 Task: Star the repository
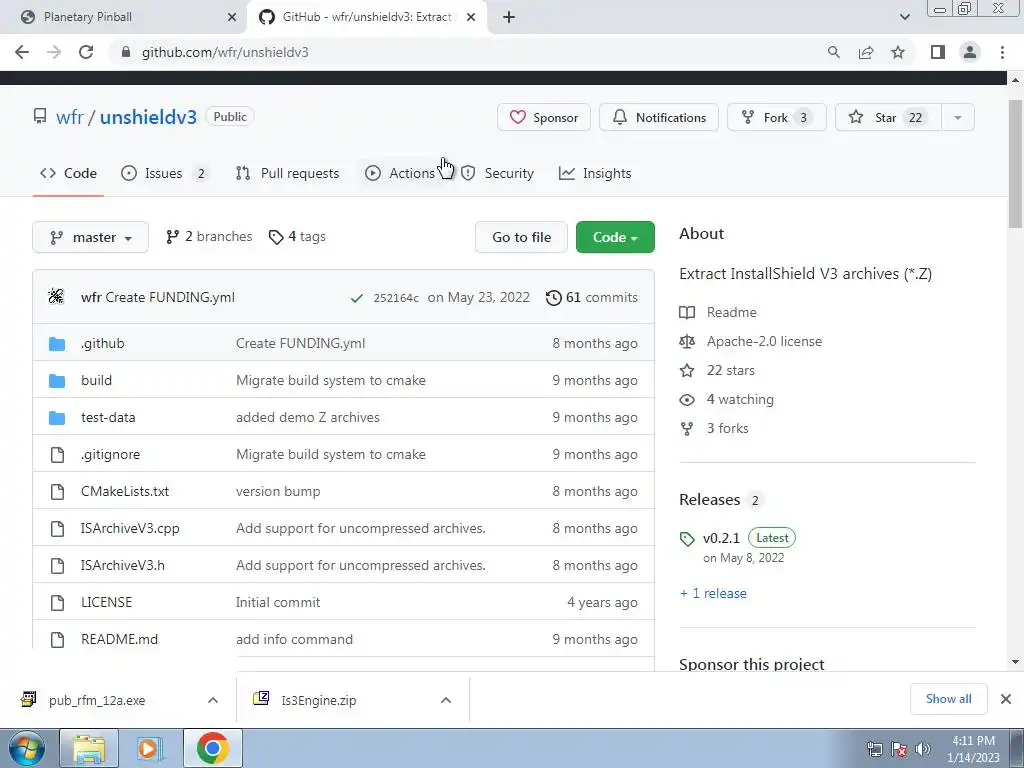tap(888, 118)
